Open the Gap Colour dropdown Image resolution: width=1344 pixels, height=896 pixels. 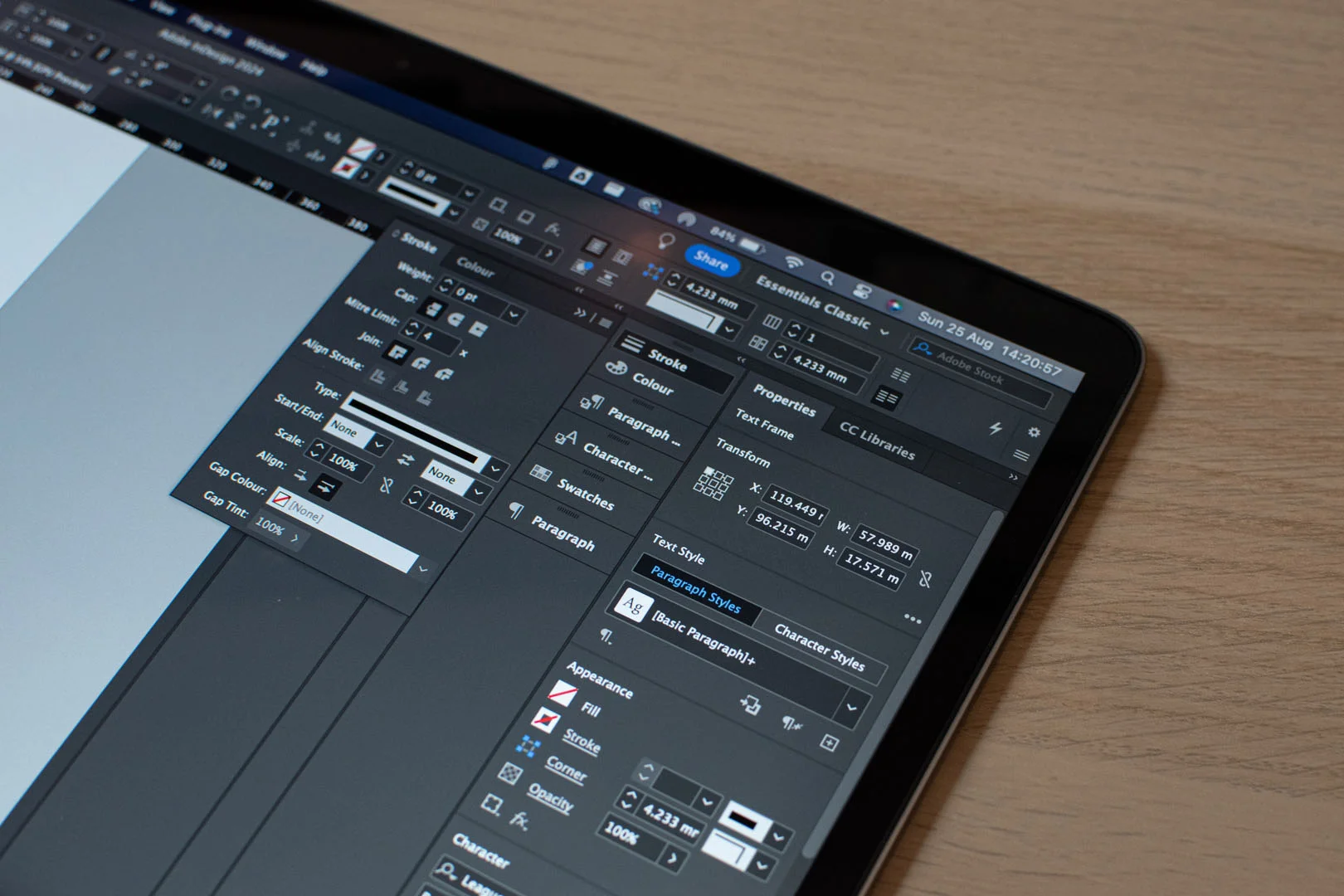point(424,569)
